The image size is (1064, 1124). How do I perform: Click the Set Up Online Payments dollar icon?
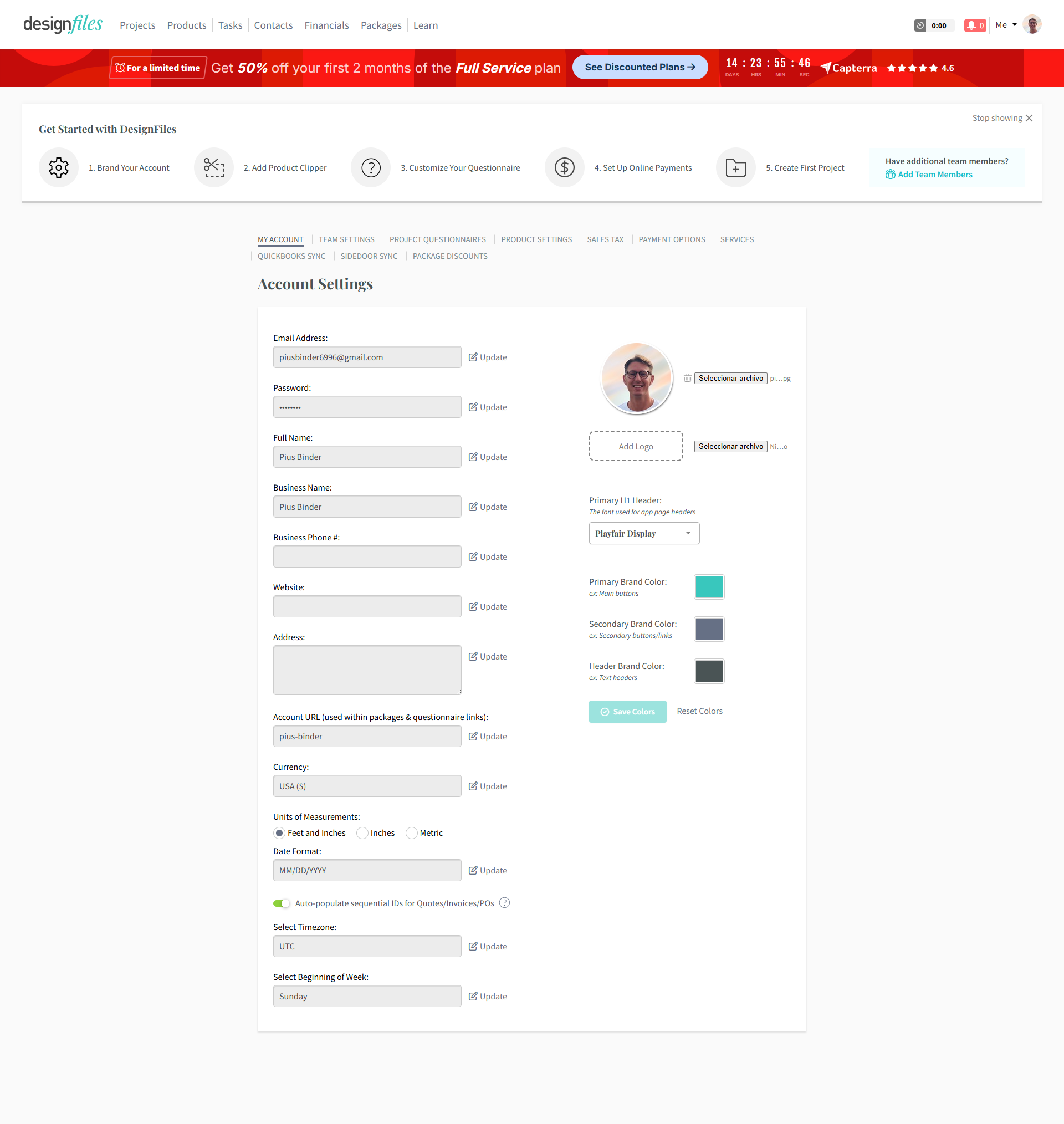coord(564,167)
